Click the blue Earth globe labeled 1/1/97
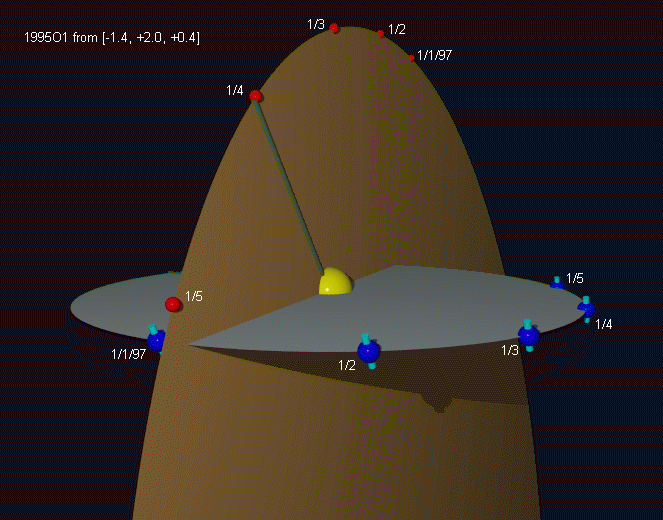663x520 pixels. pyautogui.click(x=156, y=339)
